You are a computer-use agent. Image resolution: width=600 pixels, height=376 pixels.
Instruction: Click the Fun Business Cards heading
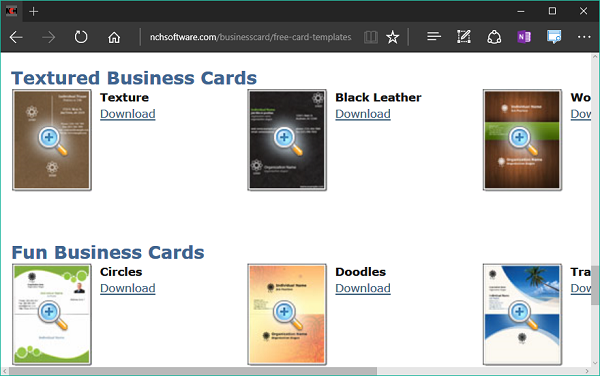108,252
